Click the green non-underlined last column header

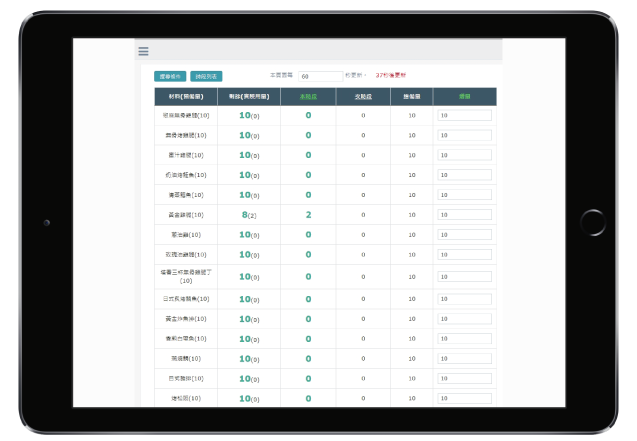(x=464, y=97)
